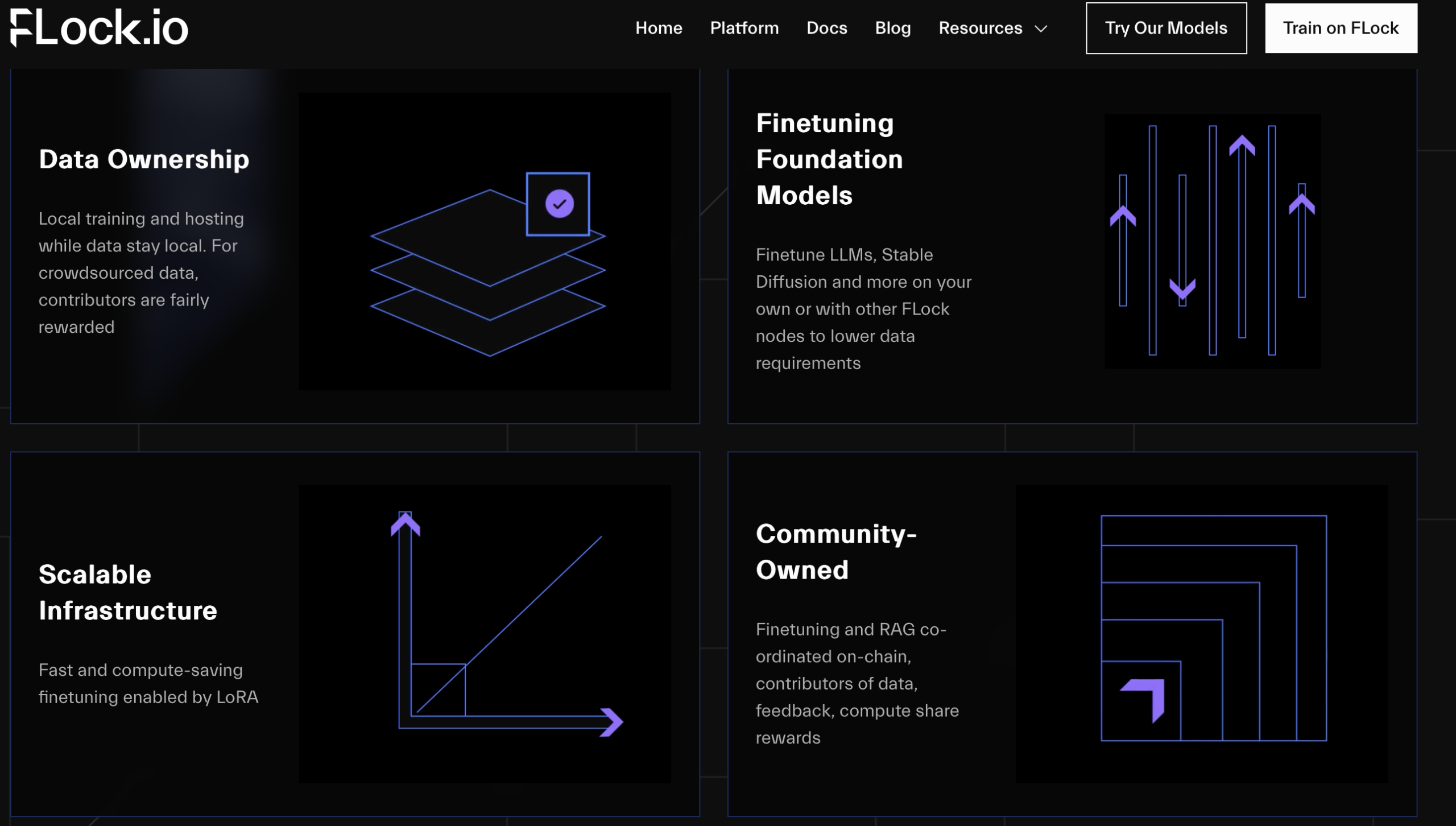Click the 'Local training and hosting' description

[x=141, y=272]
